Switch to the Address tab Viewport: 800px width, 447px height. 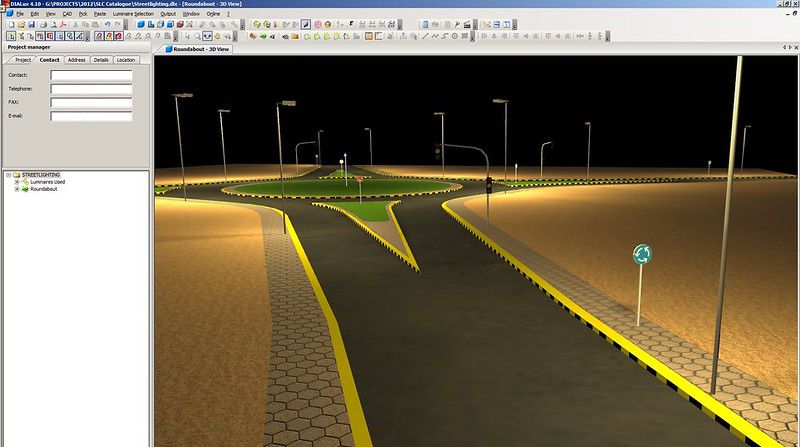coord(76,60)
